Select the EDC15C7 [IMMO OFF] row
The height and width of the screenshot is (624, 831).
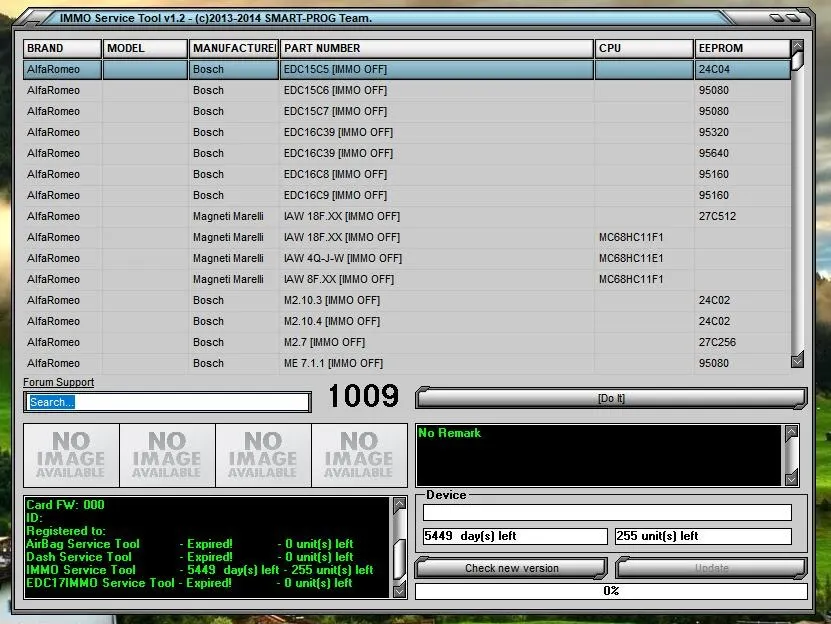(406, 111)
